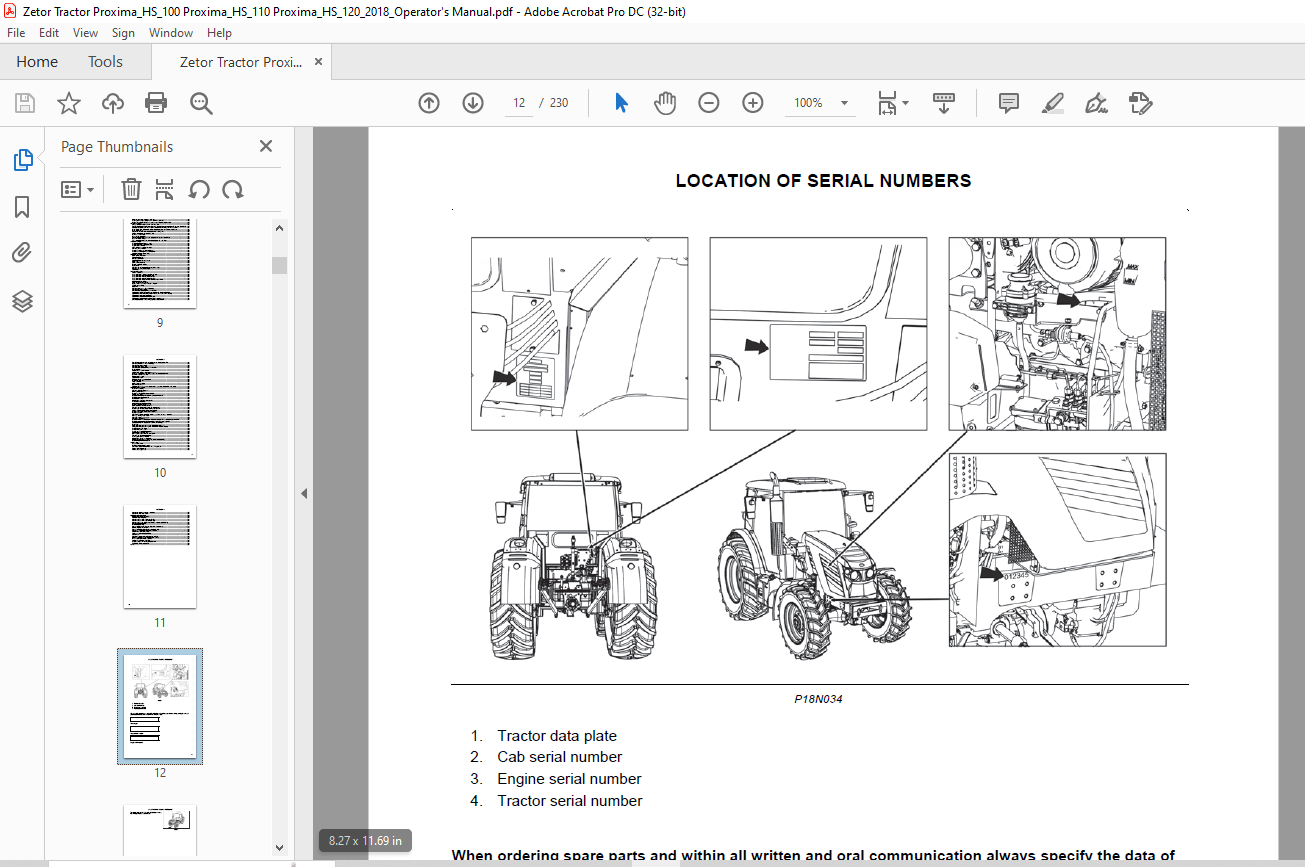Click the read mode scrolling icon
Image resolution: width=1305 pixels, height=867 pixels.
944,103
